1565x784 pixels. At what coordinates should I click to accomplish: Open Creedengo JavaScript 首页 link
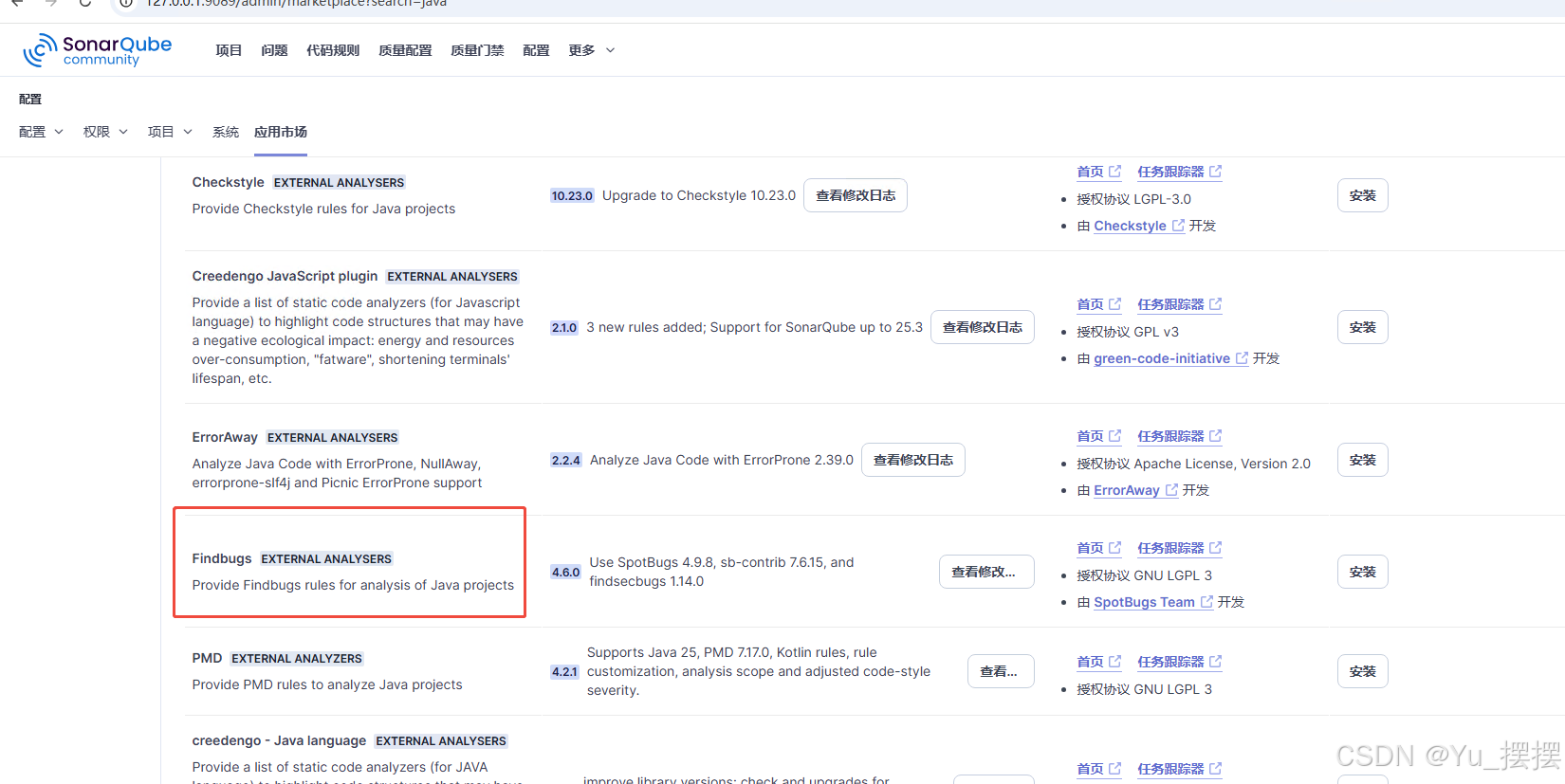point(1099,304)
